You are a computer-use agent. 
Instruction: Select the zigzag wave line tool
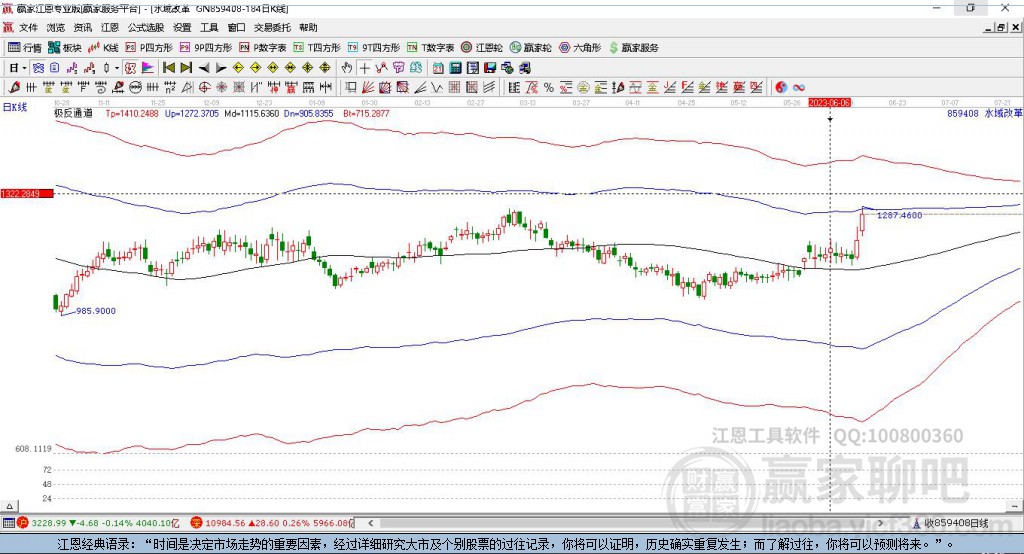(x=437, y=88)
